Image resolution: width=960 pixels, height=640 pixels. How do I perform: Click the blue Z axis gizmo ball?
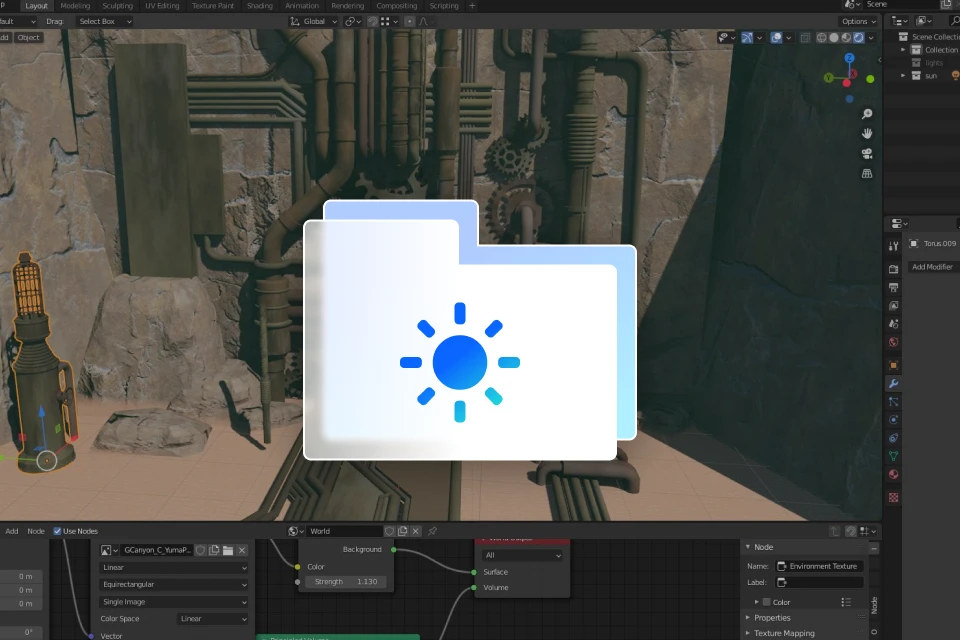[849, 58]
